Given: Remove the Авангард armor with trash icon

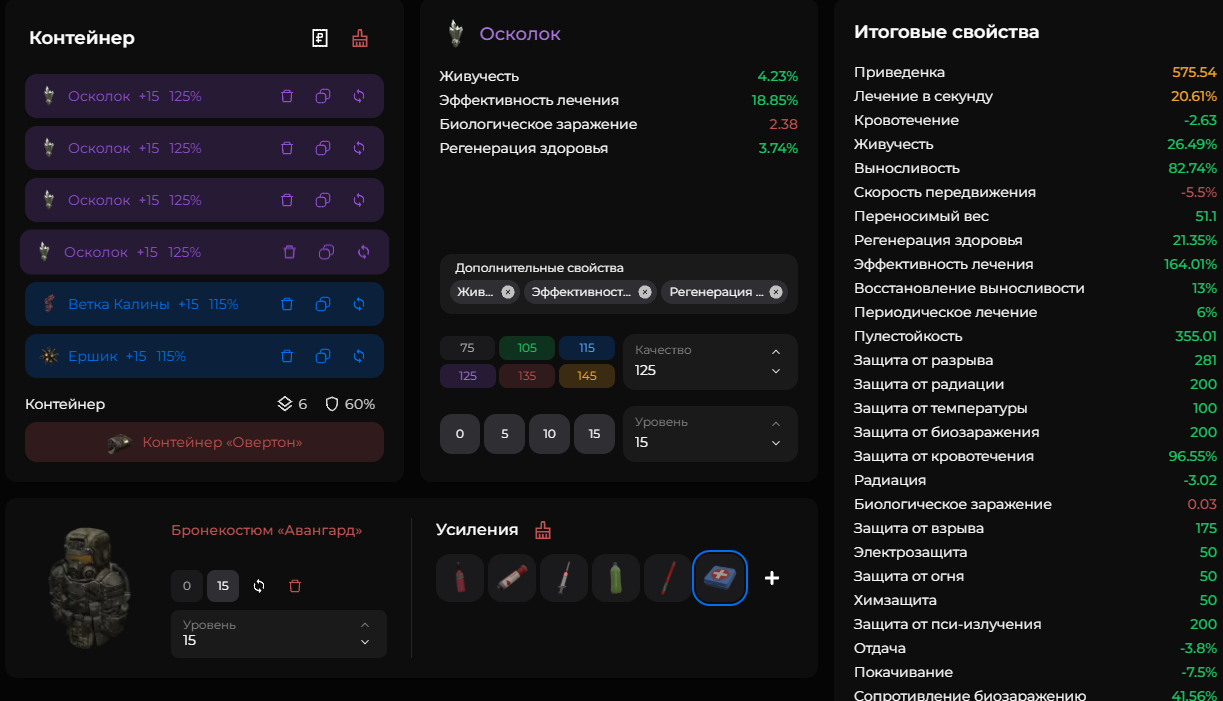Looking at the screenshot, I should (295, 586).
